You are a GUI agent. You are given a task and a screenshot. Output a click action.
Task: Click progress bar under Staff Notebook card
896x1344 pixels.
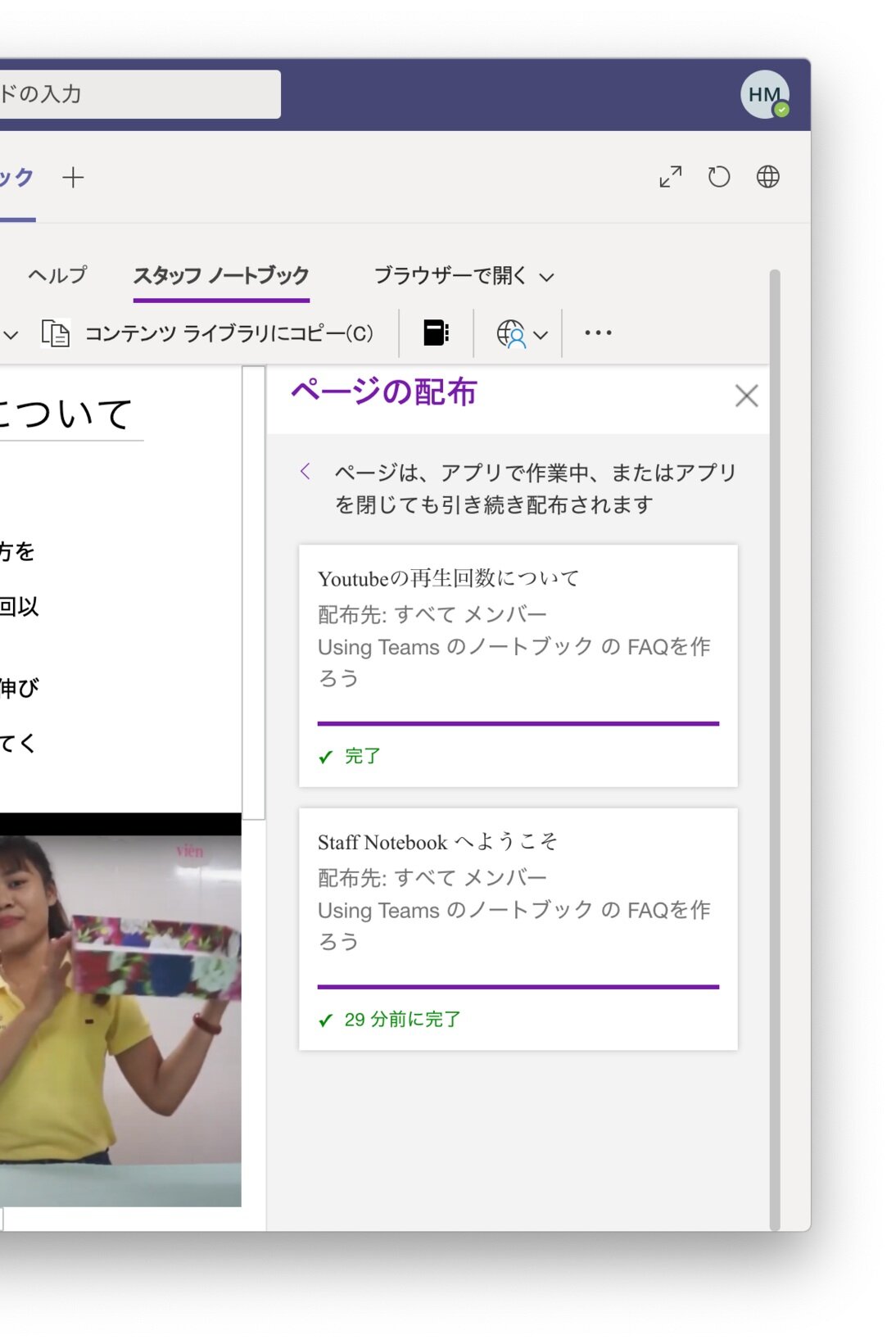click(x=518, y=987)
